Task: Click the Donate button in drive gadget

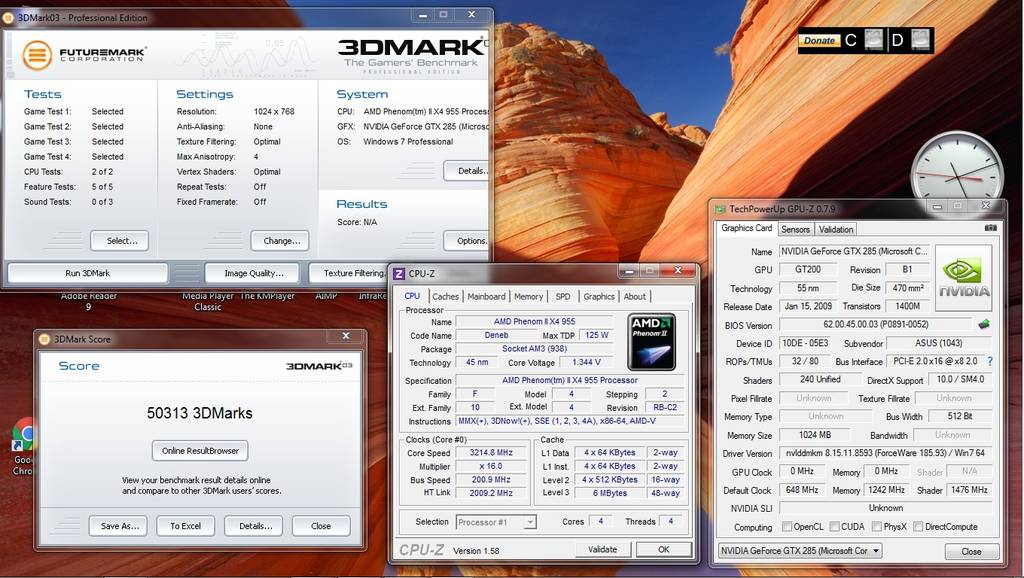Action: [819, 40]
